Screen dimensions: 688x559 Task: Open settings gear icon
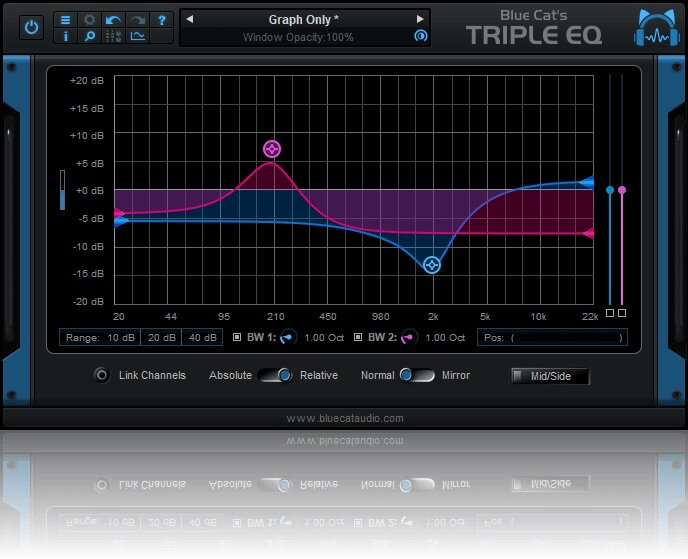point(90,20)
